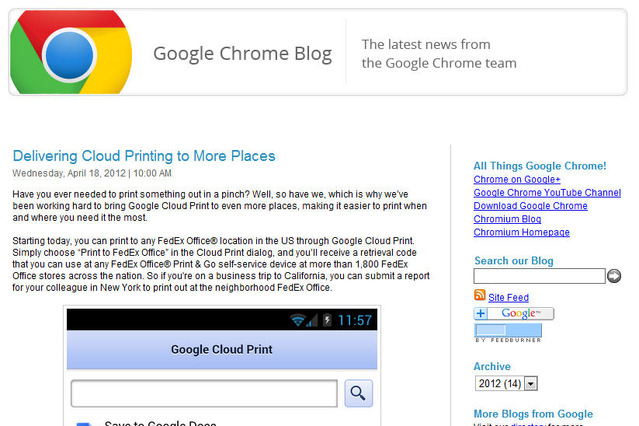Click the tagline The latest news from
Viewport: 639px width, 426px height.
(x=426, y=44)
